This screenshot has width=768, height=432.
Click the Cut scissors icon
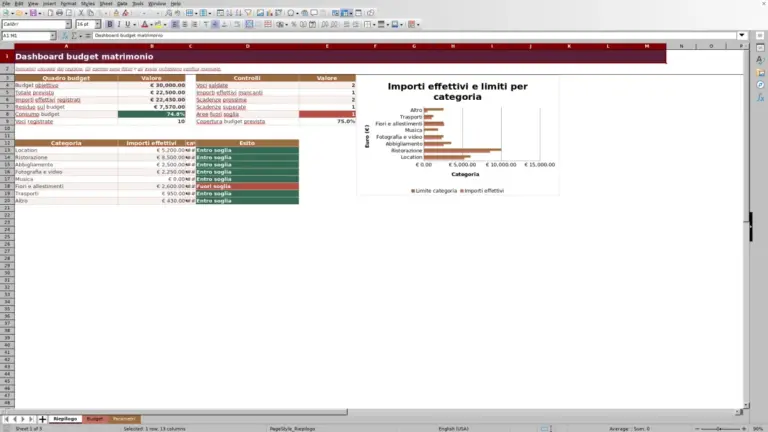point(81,13)
